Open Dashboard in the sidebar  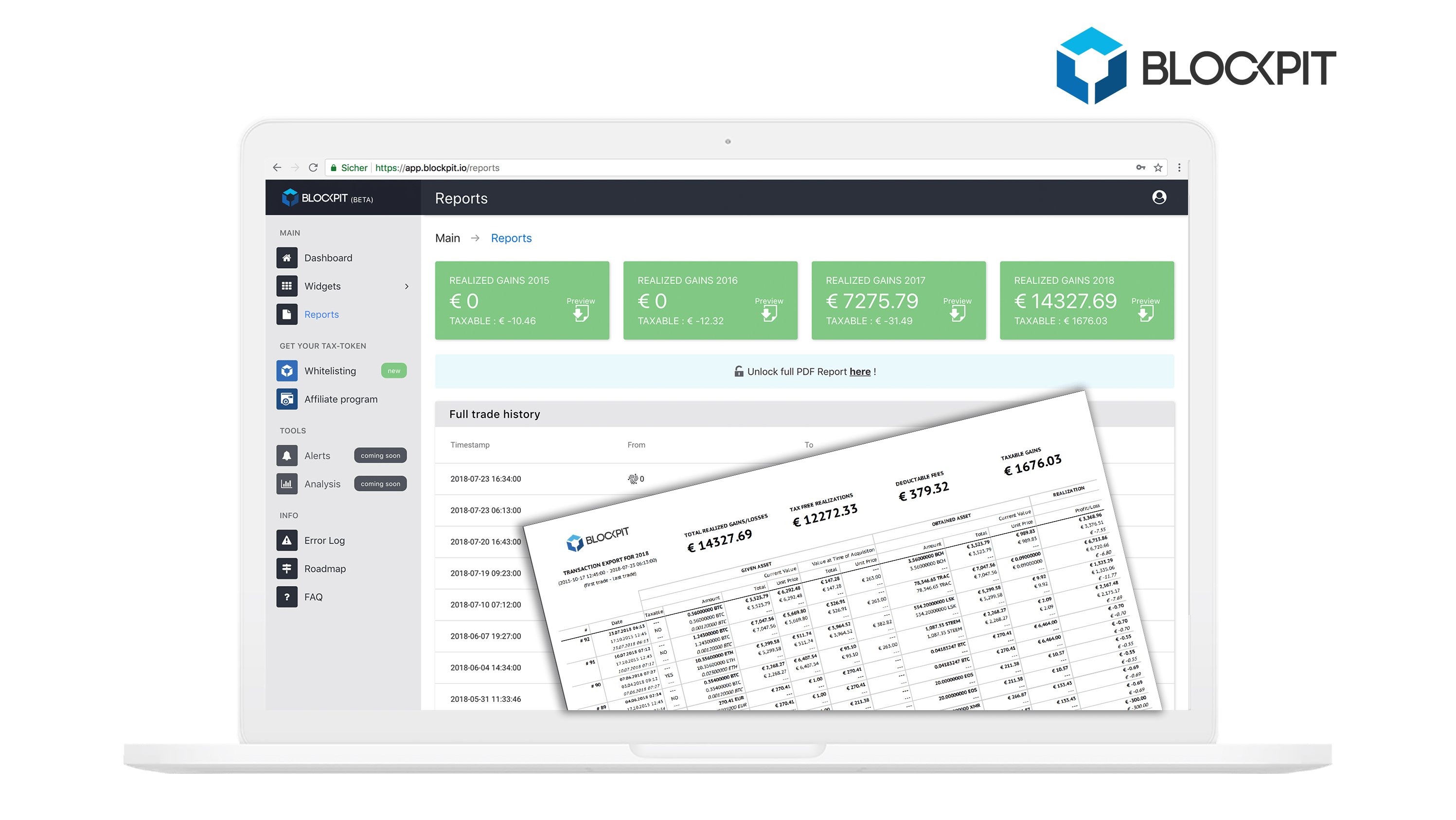pos(328,258)
